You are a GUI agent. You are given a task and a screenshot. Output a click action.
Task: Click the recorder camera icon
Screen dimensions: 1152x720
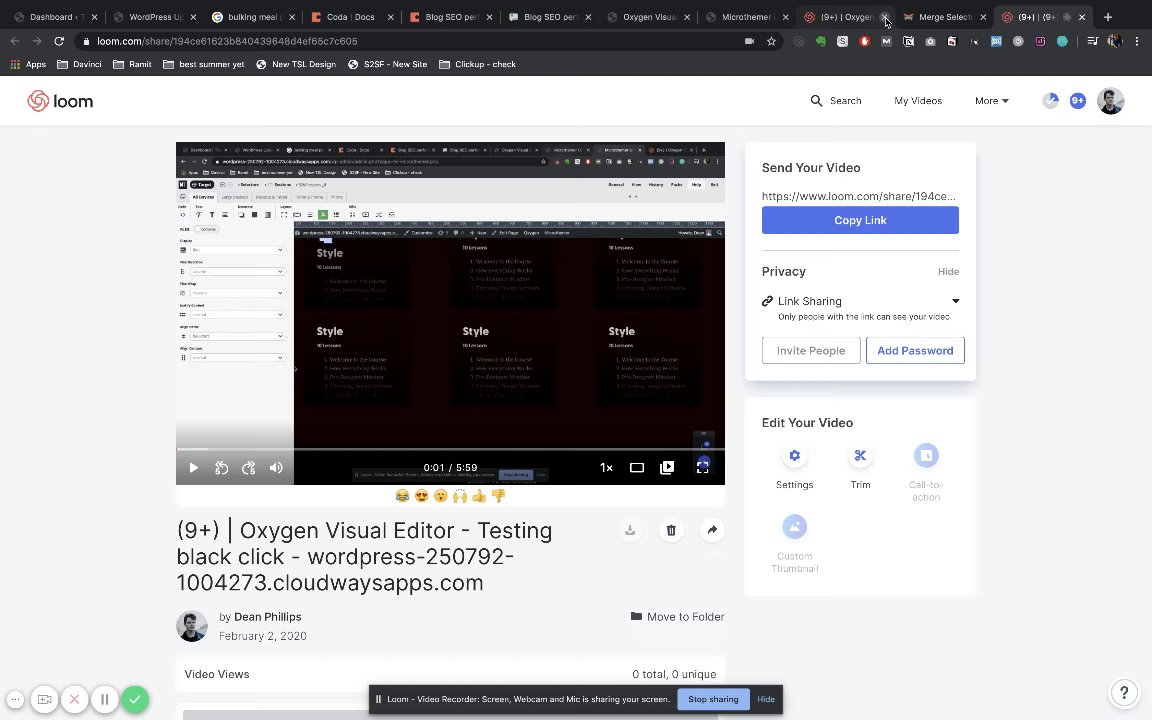pos(44,699)
